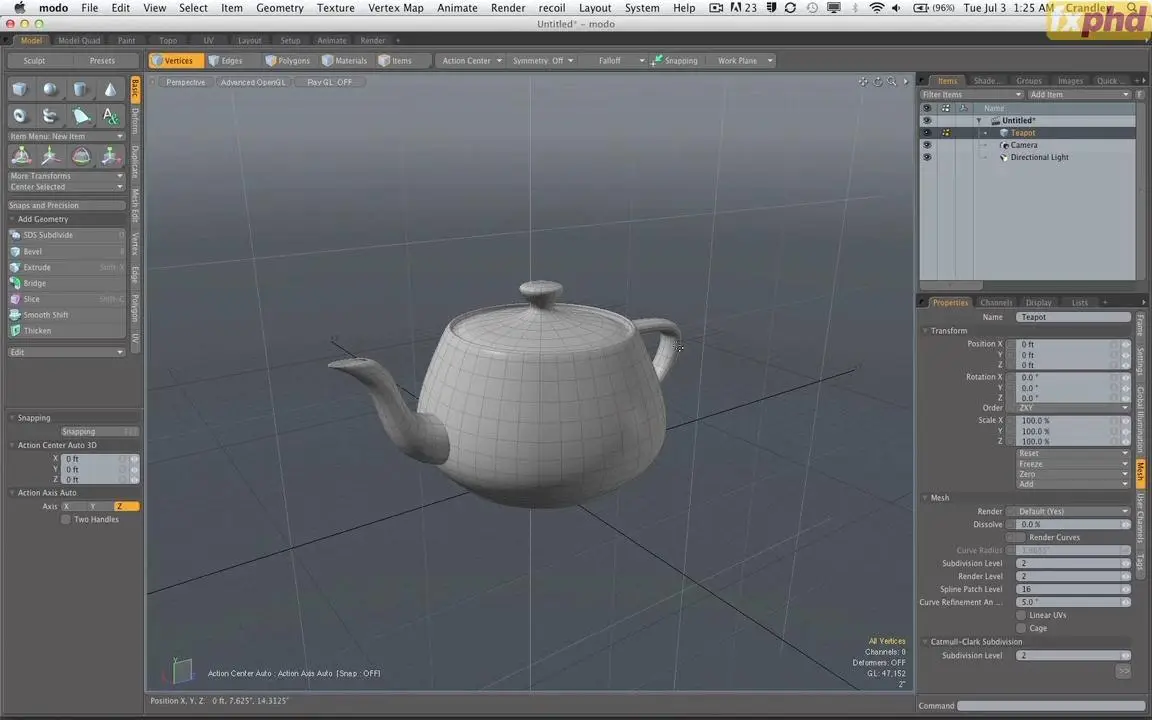
Task: Click the Command input field
Action: [1051, 706]
